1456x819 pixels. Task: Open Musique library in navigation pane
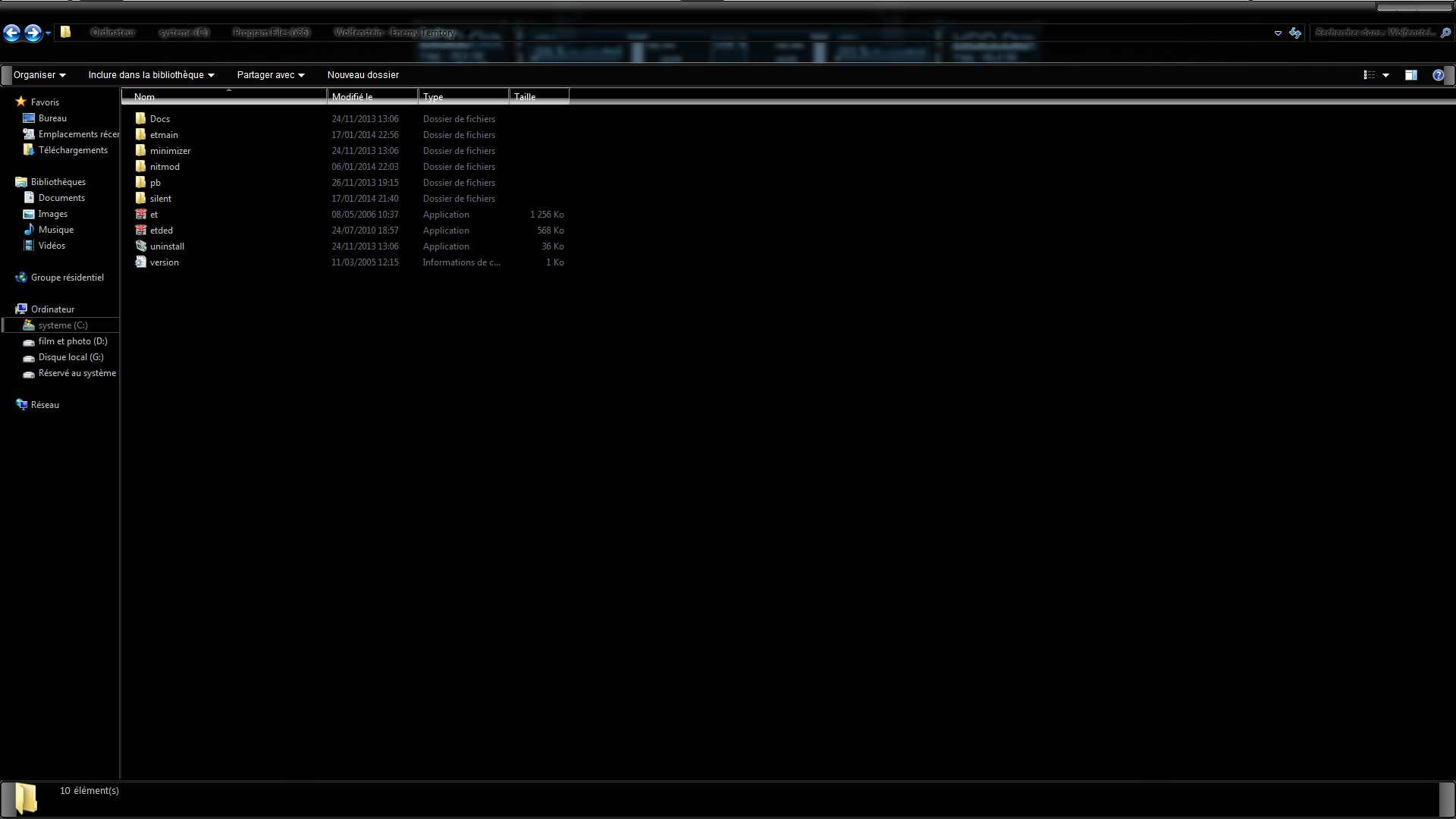tap(56, 230)
